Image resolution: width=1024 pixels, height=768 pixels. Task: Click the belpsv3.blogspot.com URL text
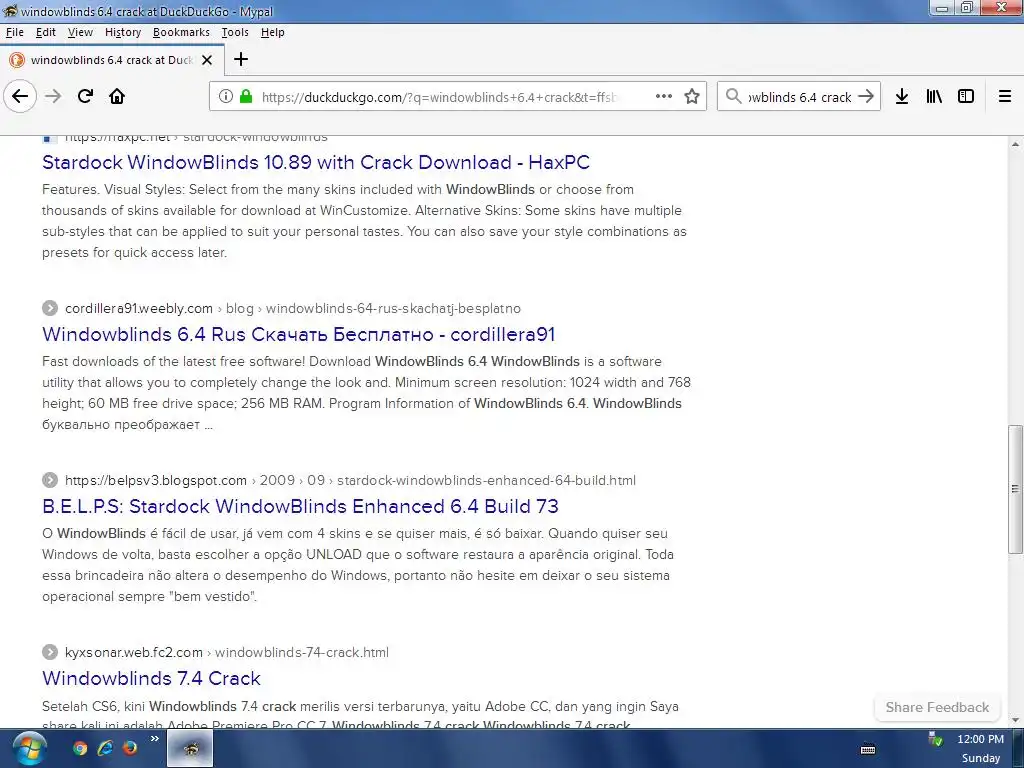(156, 480)
